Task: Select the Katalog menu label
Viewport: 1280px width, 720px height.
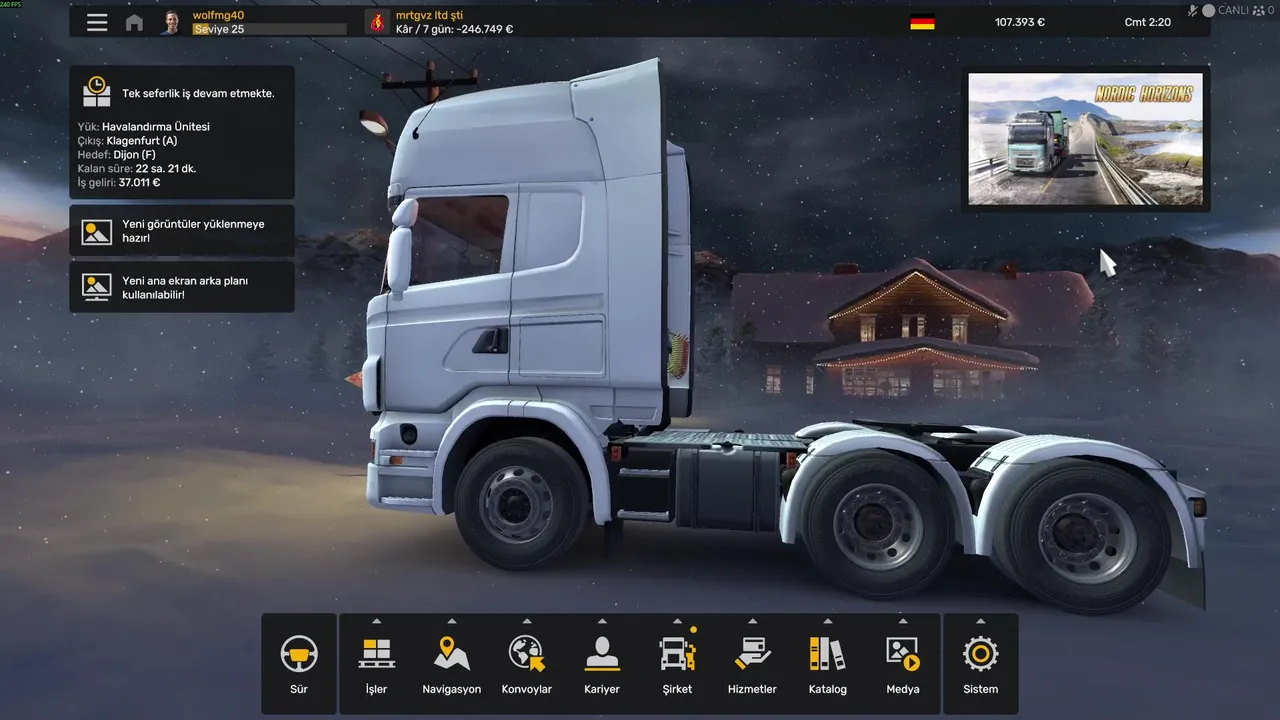Action: [x=827, y=689]
